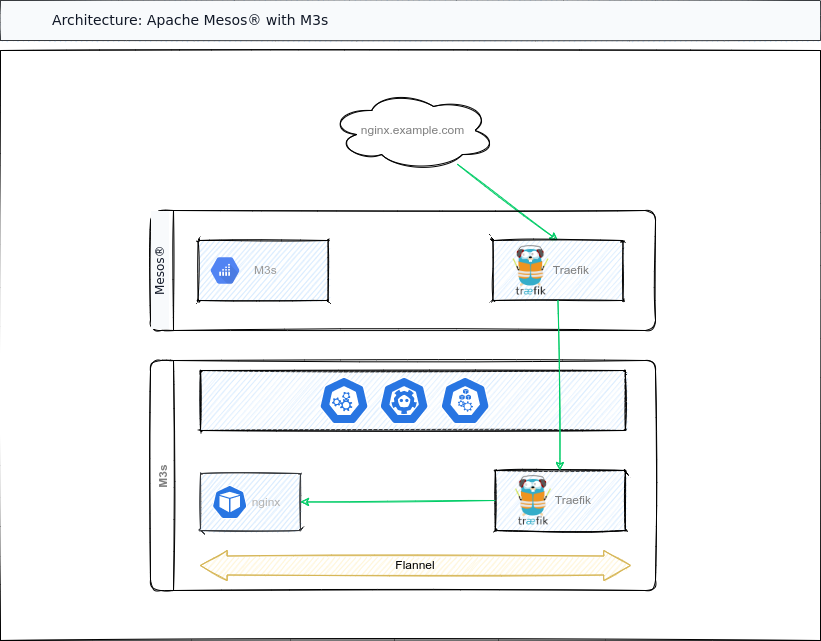This screenshot has height=641, width=821.
Task: Select the Flannel double-headed arrow
Action: click(x=415, y=566)
